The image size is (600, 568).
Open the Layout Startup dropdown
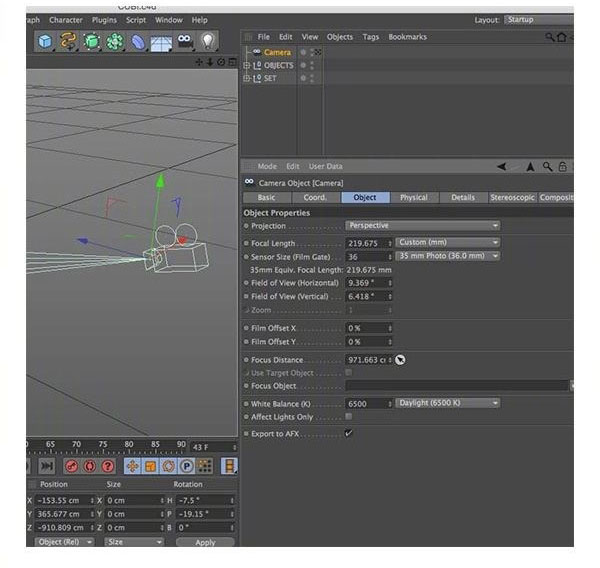539,20
